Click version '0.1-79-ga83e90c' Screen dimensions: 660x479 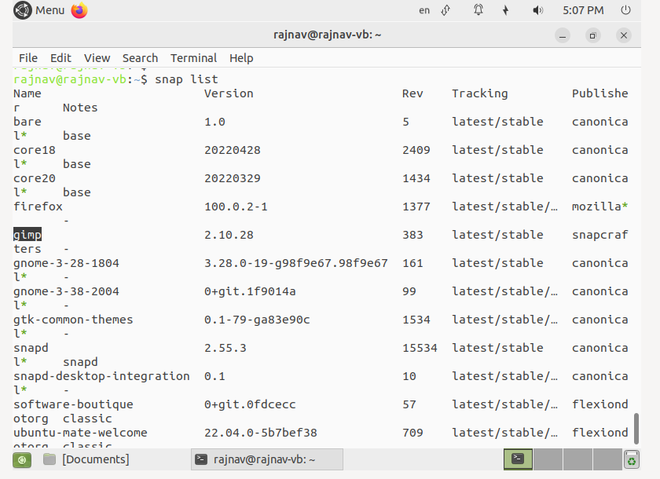(x=257, y=319)
